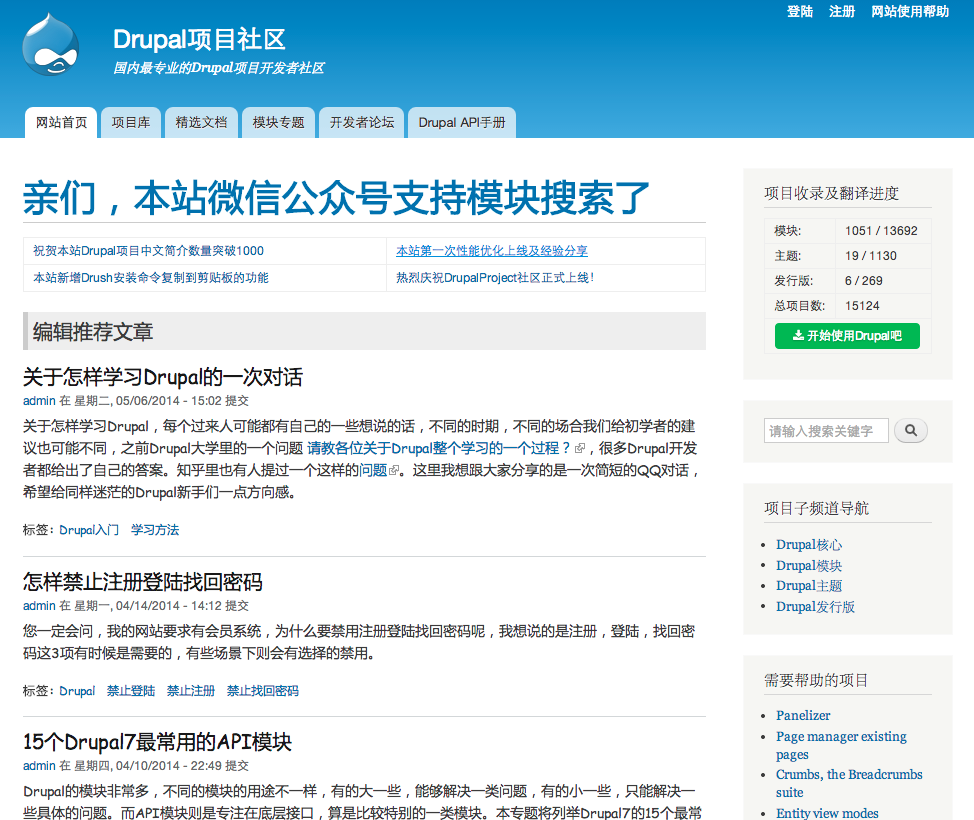Click the 登陆 link in header
The width and height of the screenshot is (974, 820).
(799, 11)
